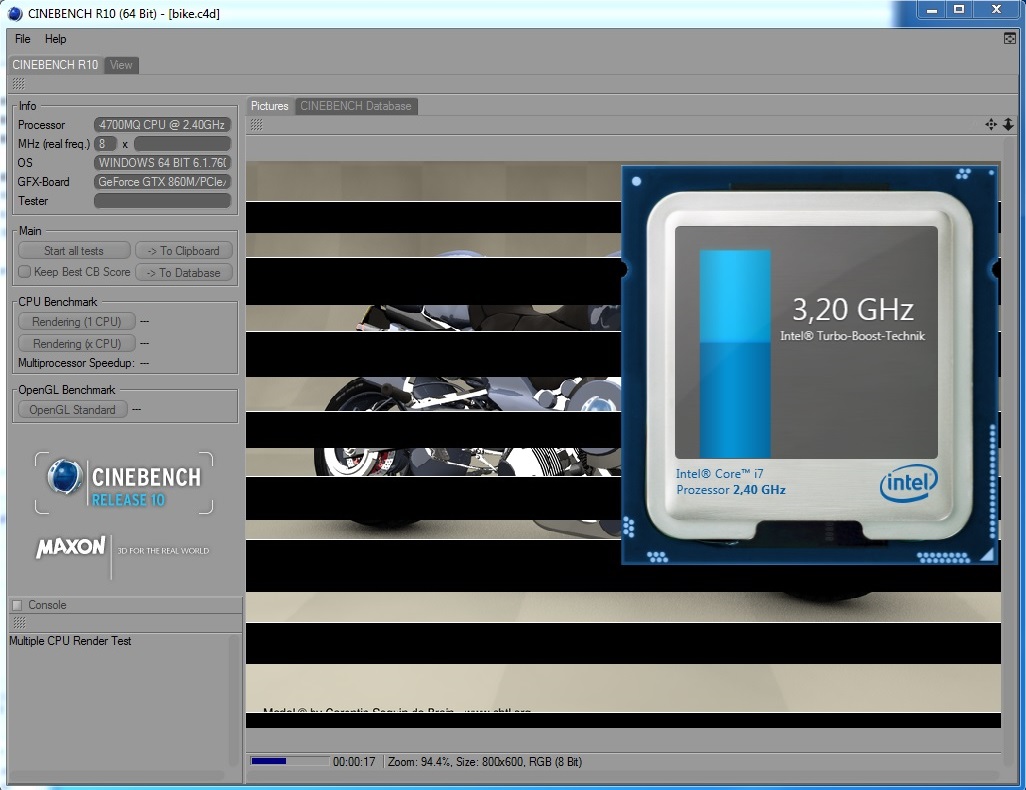The height and width of the screenshot is (790, 1026).
Task: Open the CINEBENCH Database tab
Action: pos(355,106)
